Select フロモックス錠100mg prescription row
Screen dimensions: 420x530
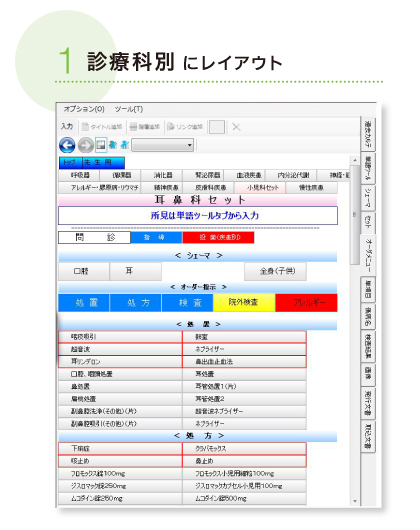(120, 474)
